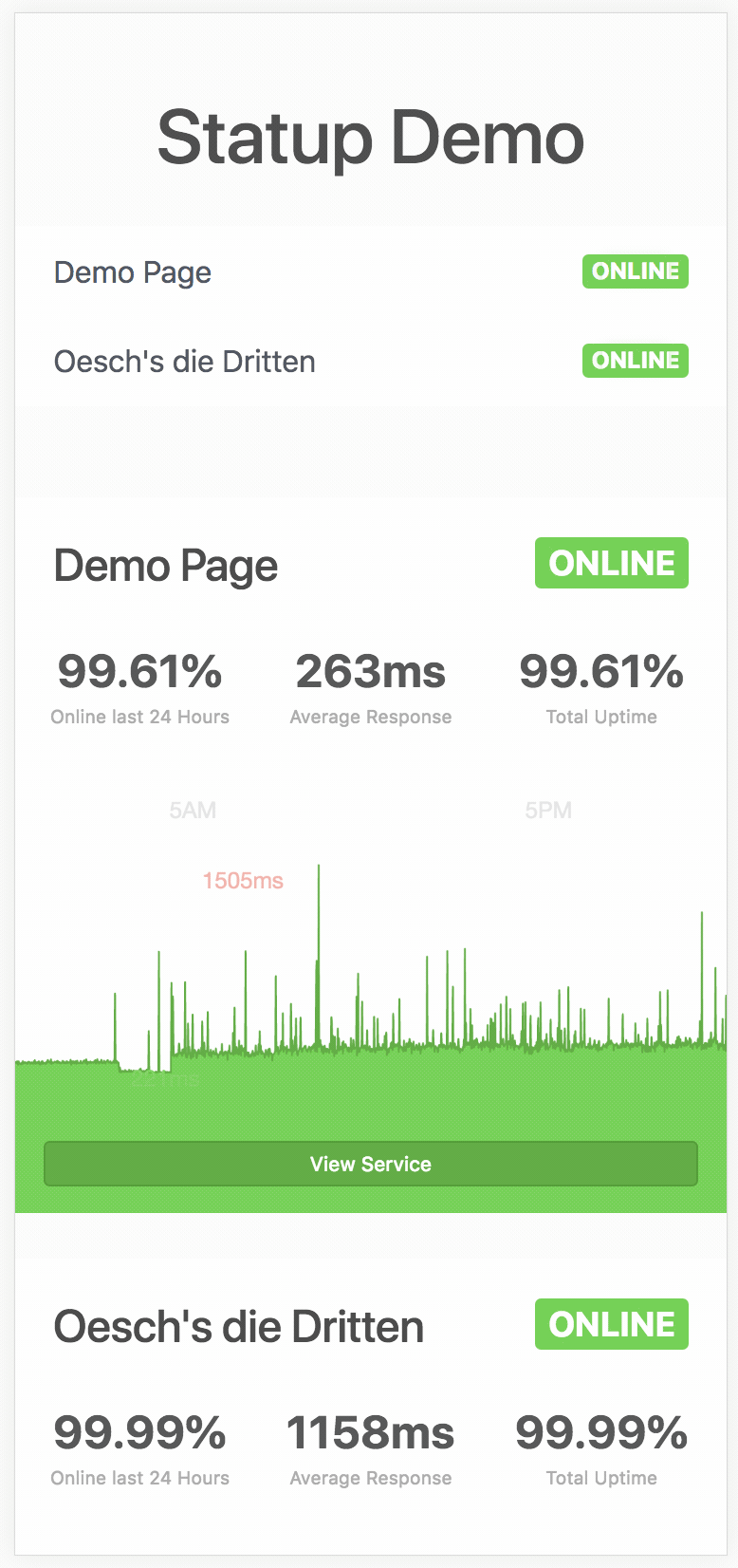Screen dimensions: 738x1568
Task: Click Average Response label under 1158ms
Action: click(371, 1478)
